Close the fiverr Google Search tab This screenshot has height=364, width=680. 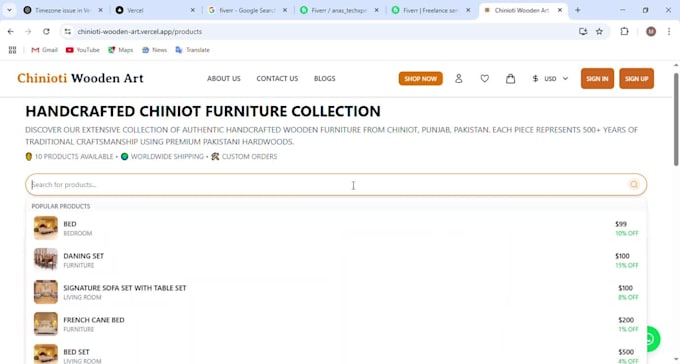pyautogui.click(x=285, y=10)
